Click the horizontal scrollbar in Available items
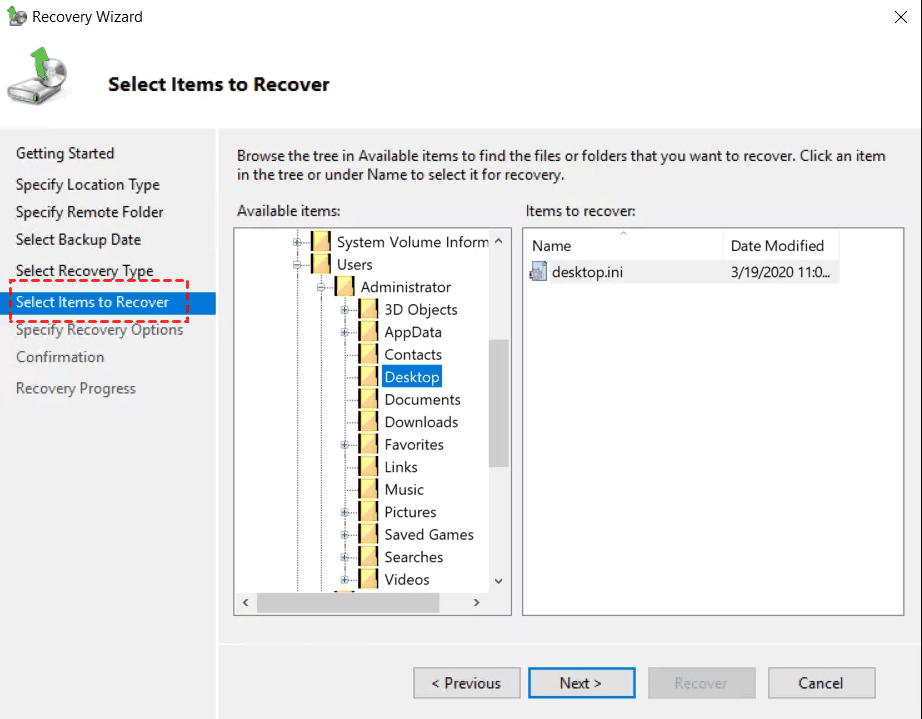Screen dimensions: 922x719 click(348, 603)
